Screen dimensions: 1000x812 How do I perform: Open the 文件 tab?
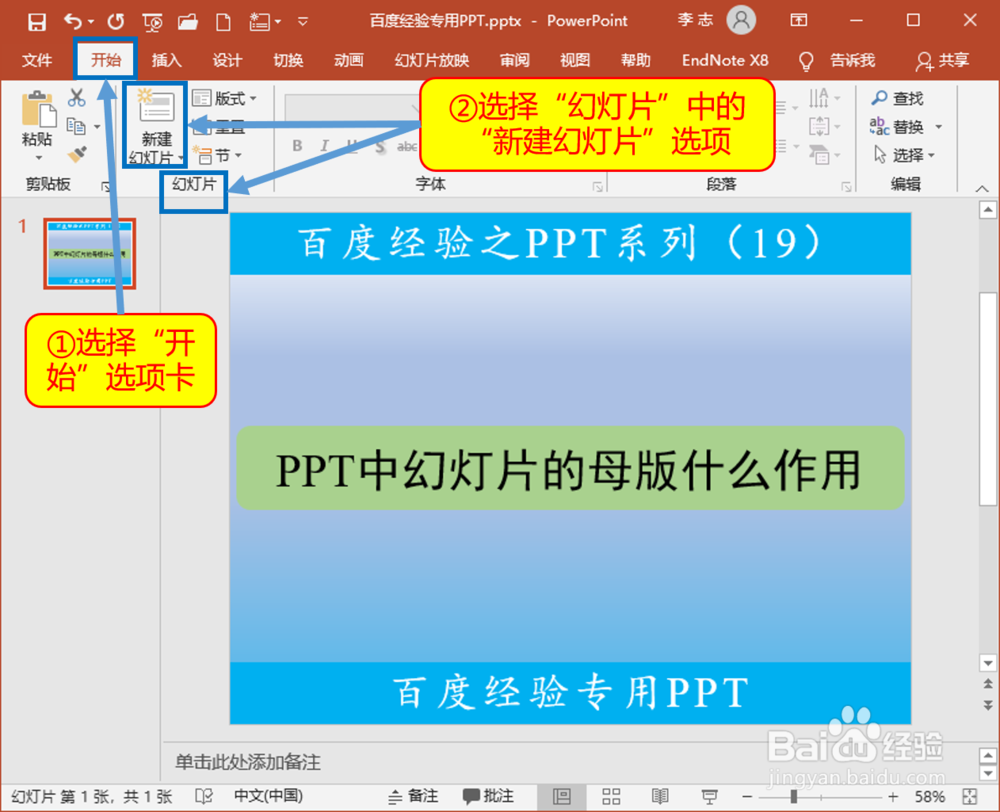[37, 61]
